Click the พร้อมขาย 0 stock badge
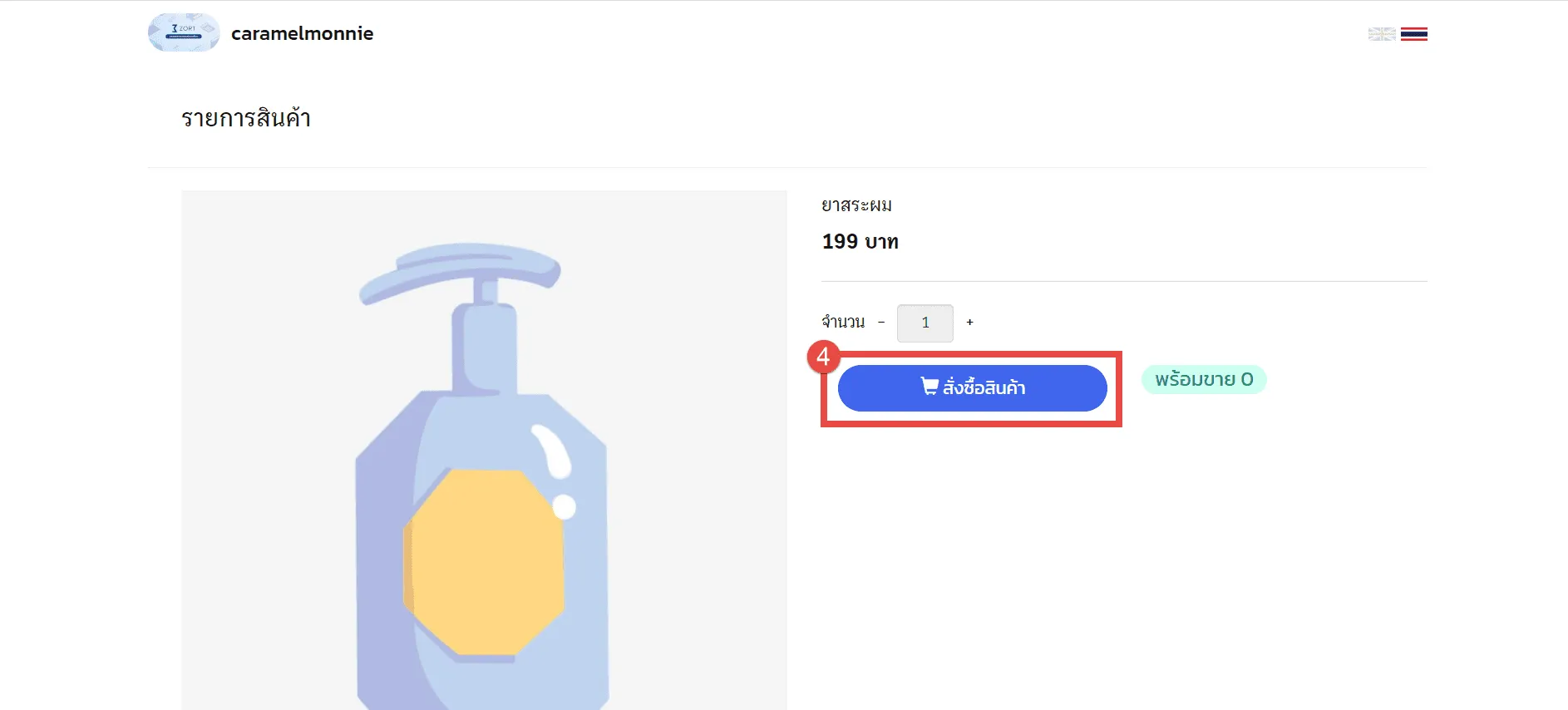Screen dimensions: 1568x710 (1203, 379)
